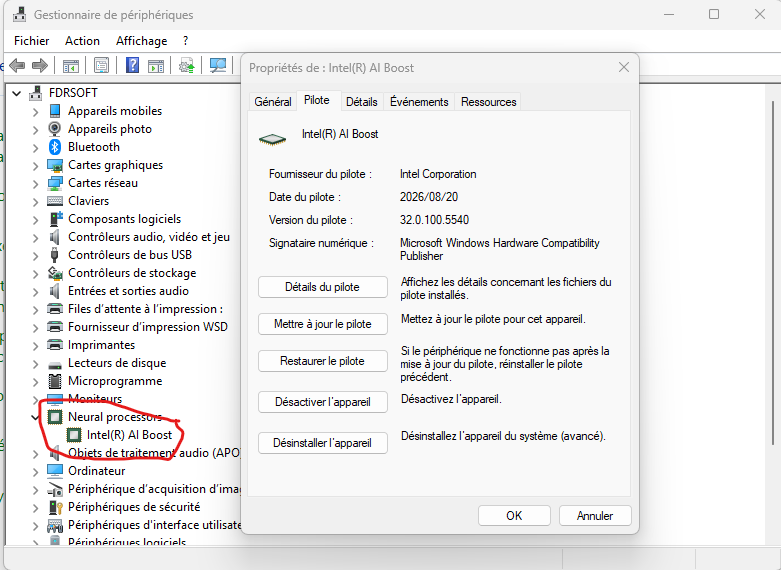This screenshot has width=781, height=570.
Task: Expand Contrôleurs audio, vidéo et jeu chevron
Action: coord(35,238)
